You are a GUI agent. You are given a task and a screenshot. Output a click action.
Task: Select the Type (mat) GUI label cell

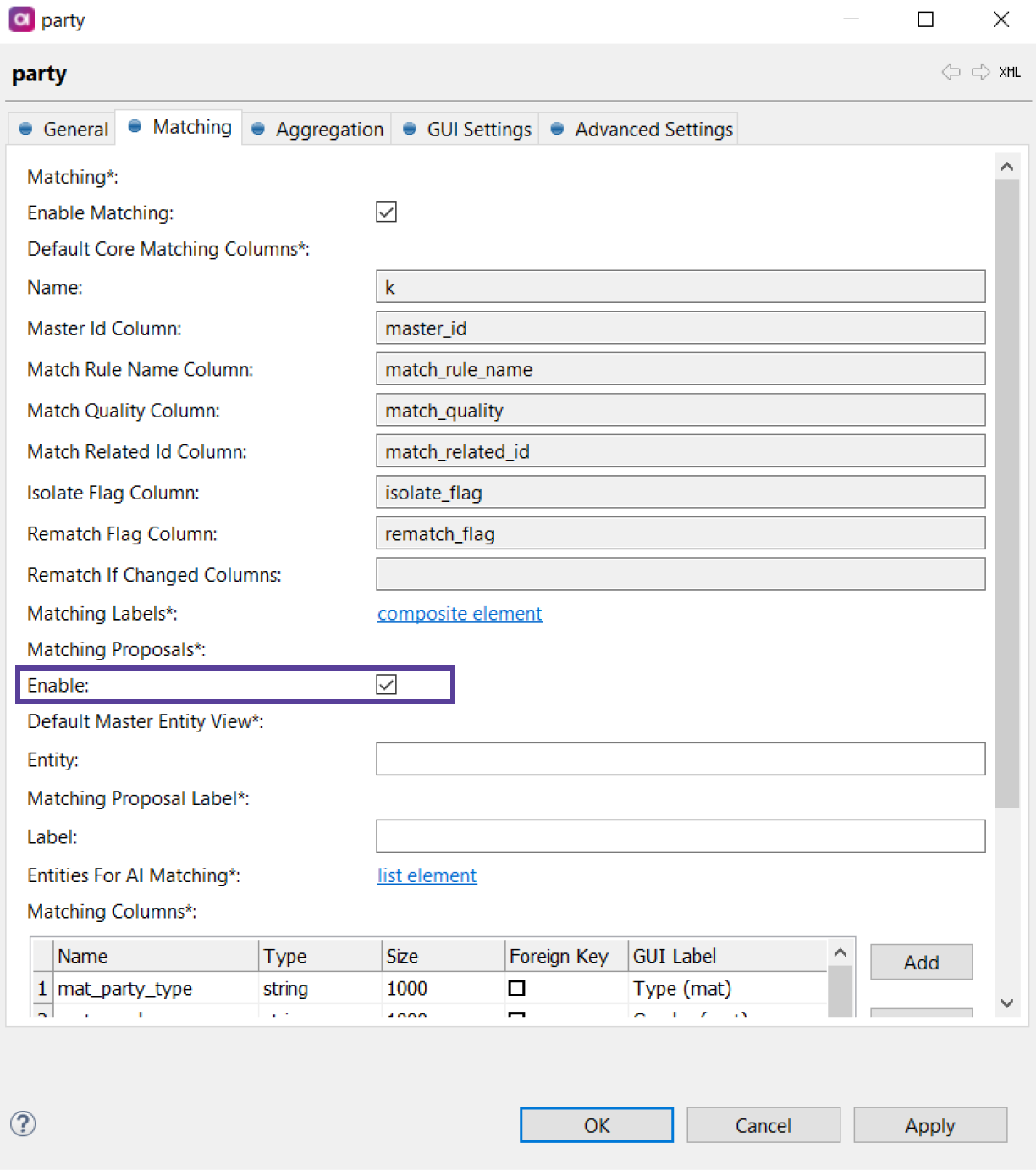point(728,988)
